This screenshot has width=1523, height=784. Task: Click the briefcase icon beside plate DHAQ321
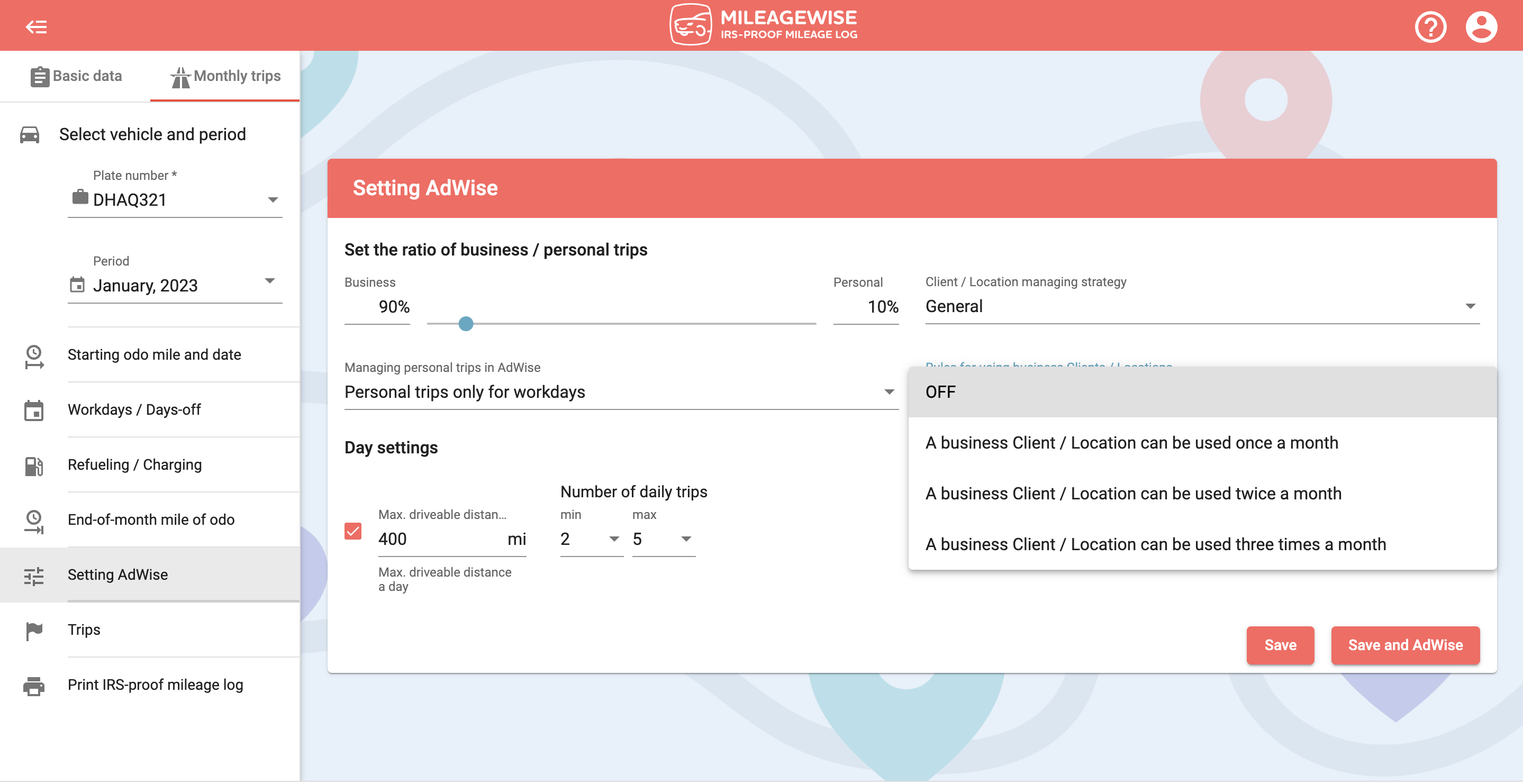[80, 197]
